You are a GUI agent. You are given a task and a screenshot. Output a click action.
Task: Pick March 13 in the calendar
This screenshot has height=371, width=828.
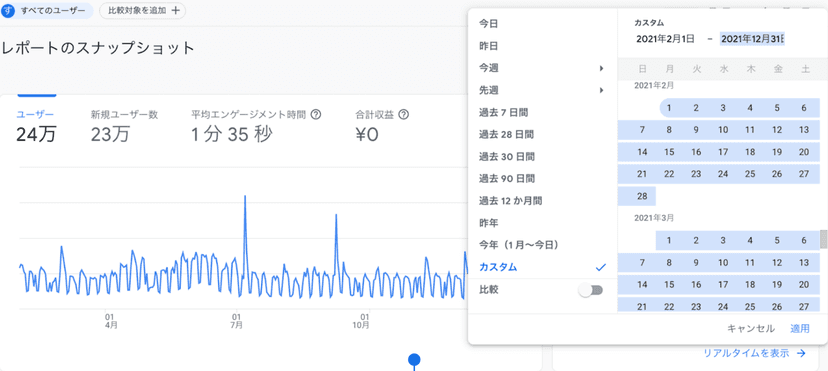click(804, 263)
